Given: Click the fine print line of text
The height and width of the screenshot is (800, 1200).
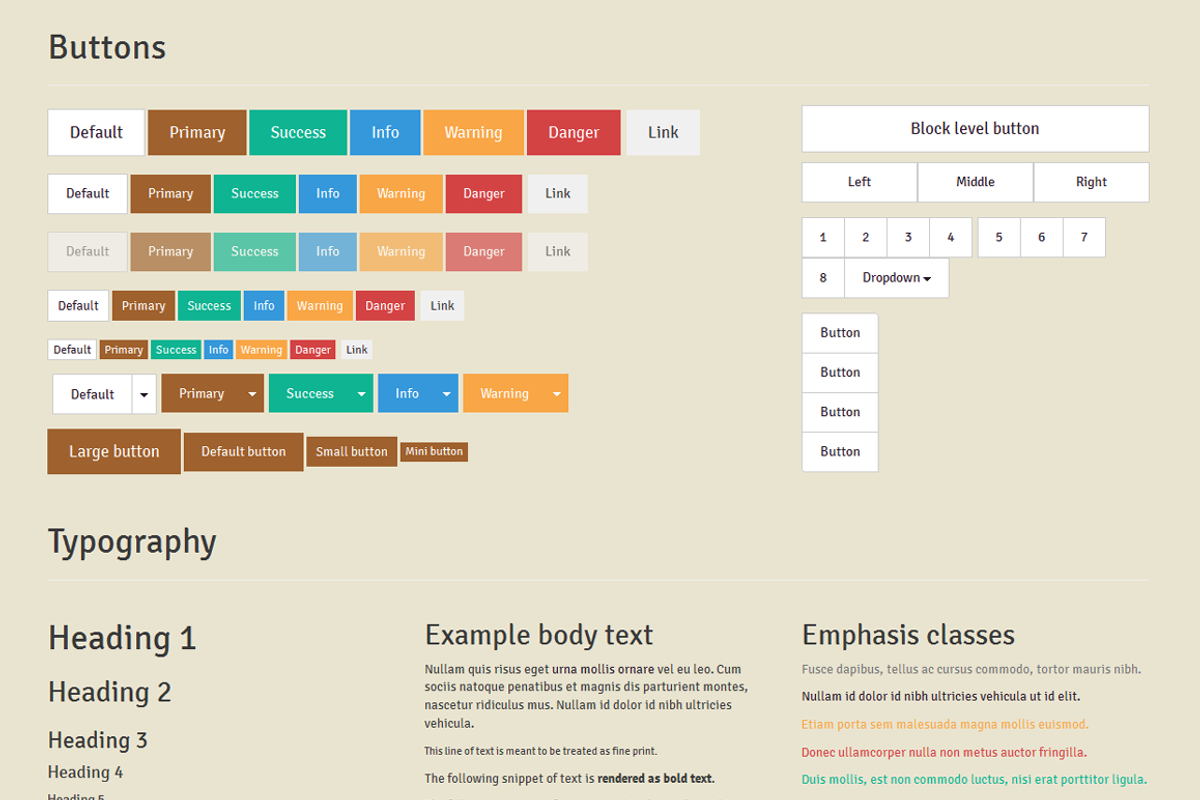Looking at the screenshot, I should tap(541, 751).
